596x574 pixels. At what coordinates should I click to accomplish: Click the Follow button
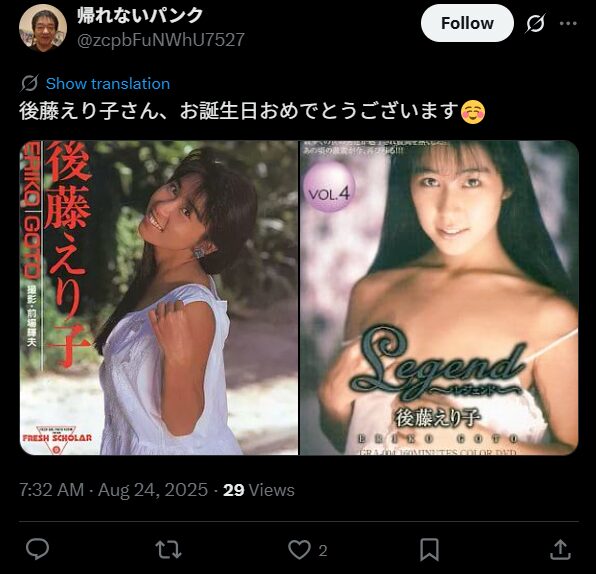click(467, 23)
